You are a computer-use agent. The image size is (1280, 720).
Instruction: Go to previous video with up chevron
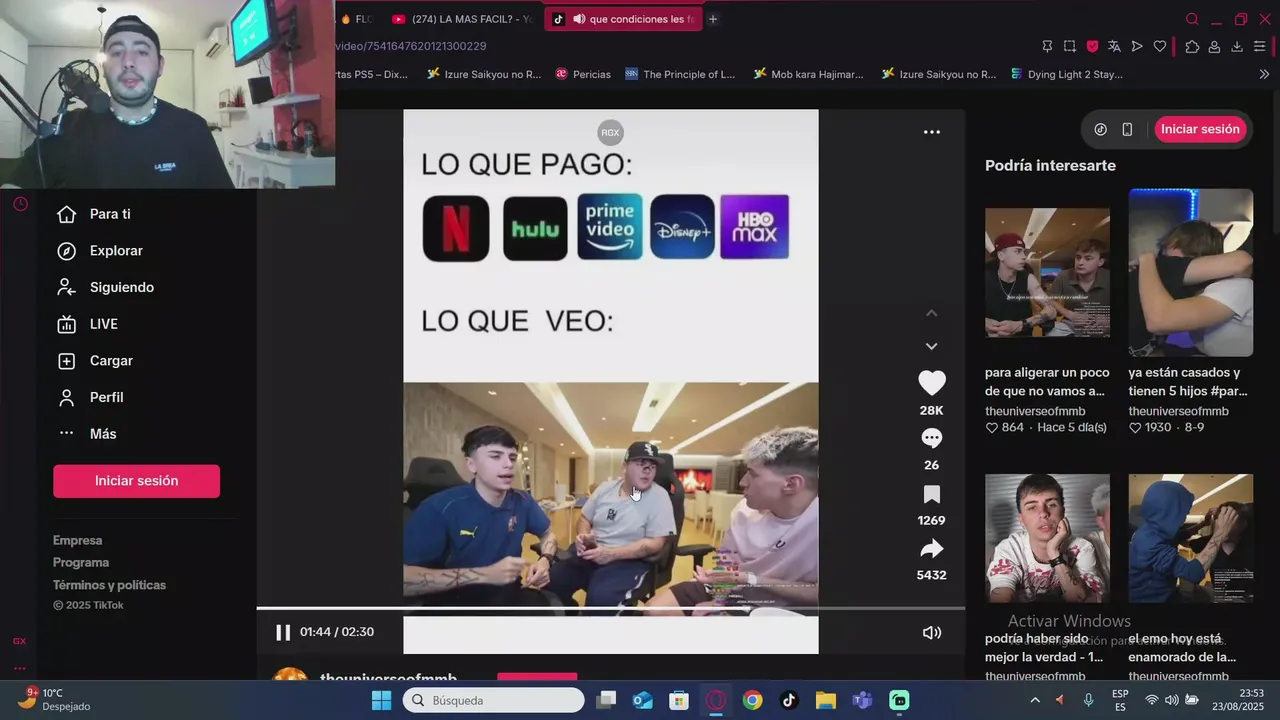[931, 313]
